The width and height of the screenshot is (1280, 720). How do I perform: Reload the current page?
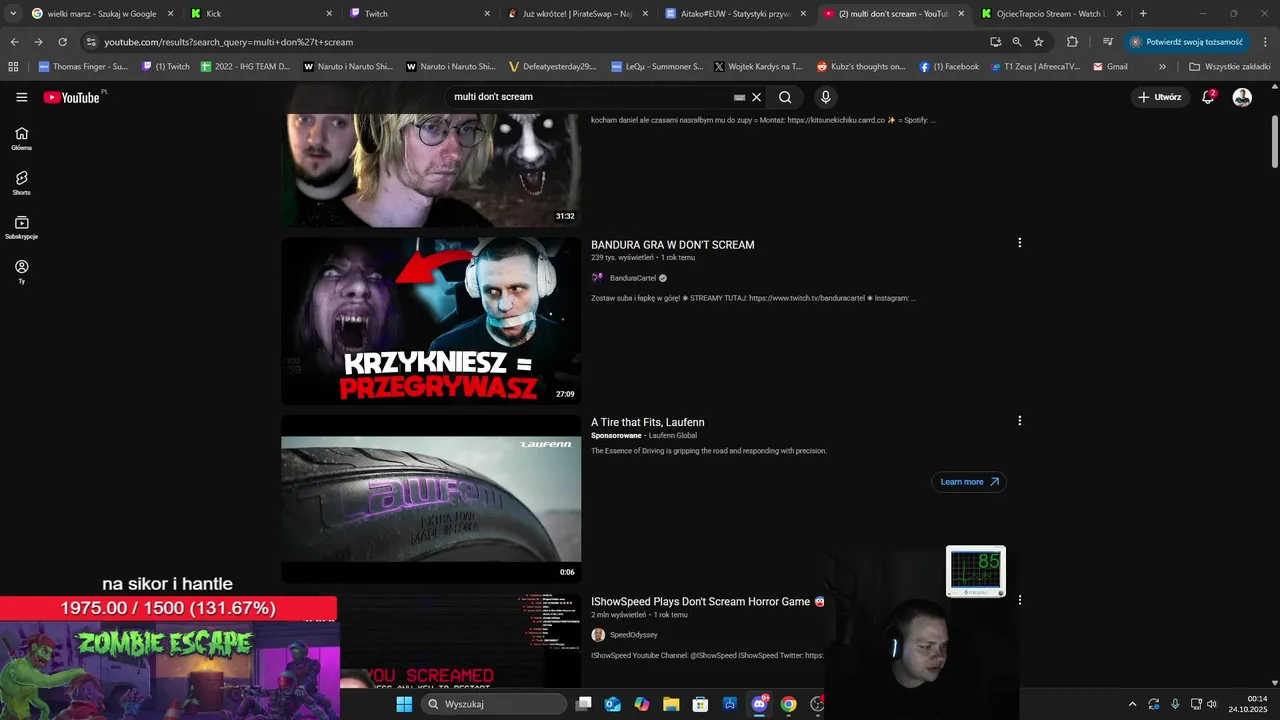[62, 42]
